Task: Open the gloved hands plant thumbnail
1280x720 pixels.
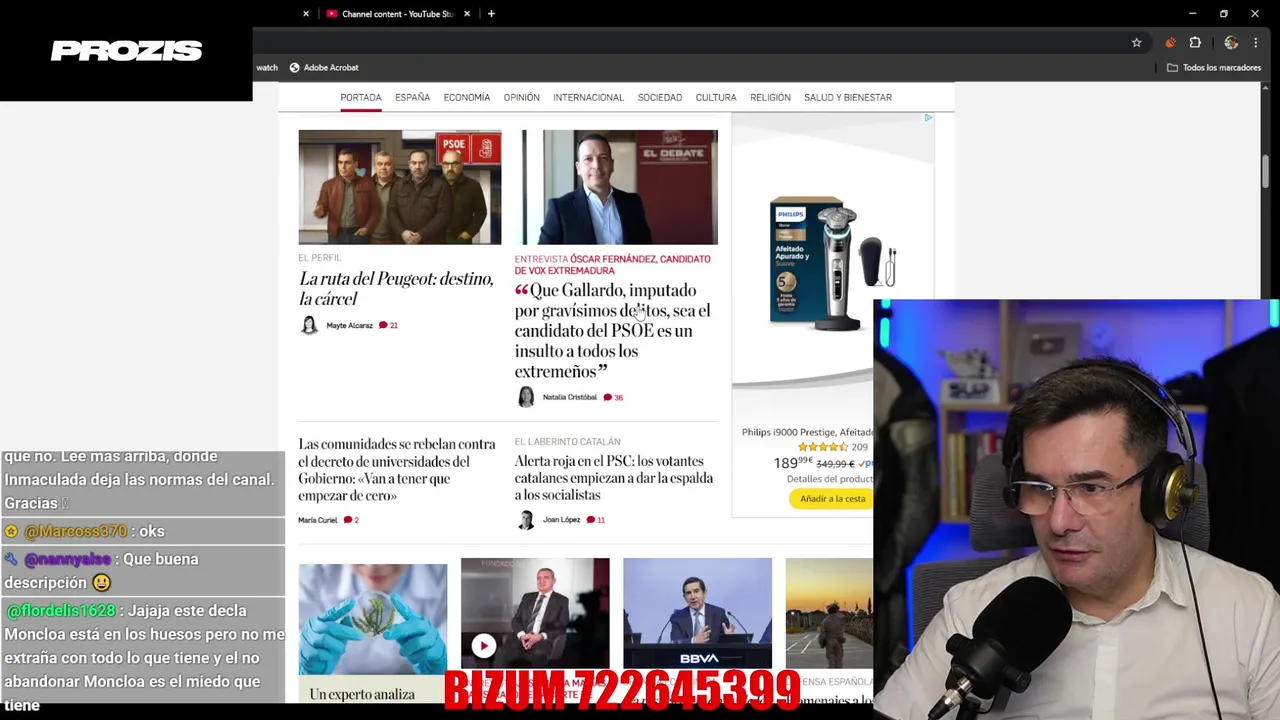Action: pos(373,619)
